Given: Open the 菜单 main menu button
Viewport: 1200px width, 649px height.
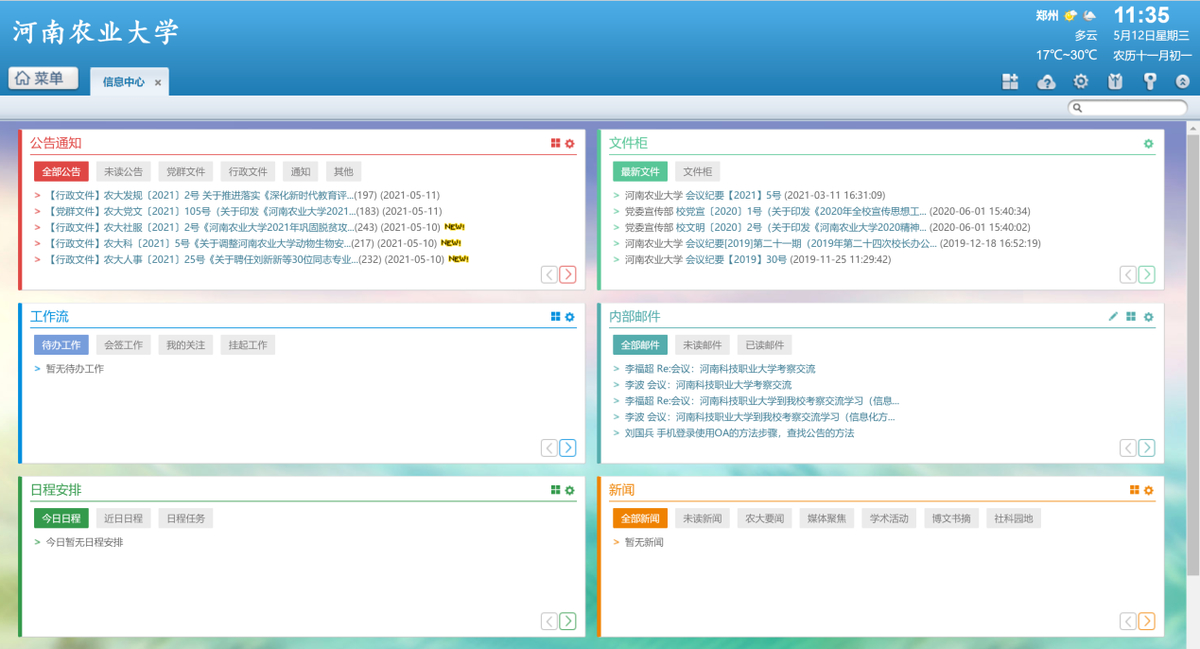Looking at the screenshot, I should click(43, 78).
